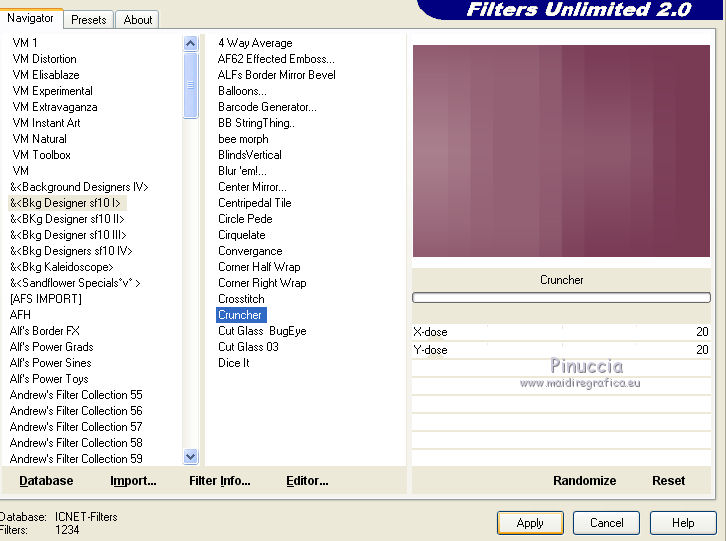Click the category list scroll down arrow

pos(190,457)
